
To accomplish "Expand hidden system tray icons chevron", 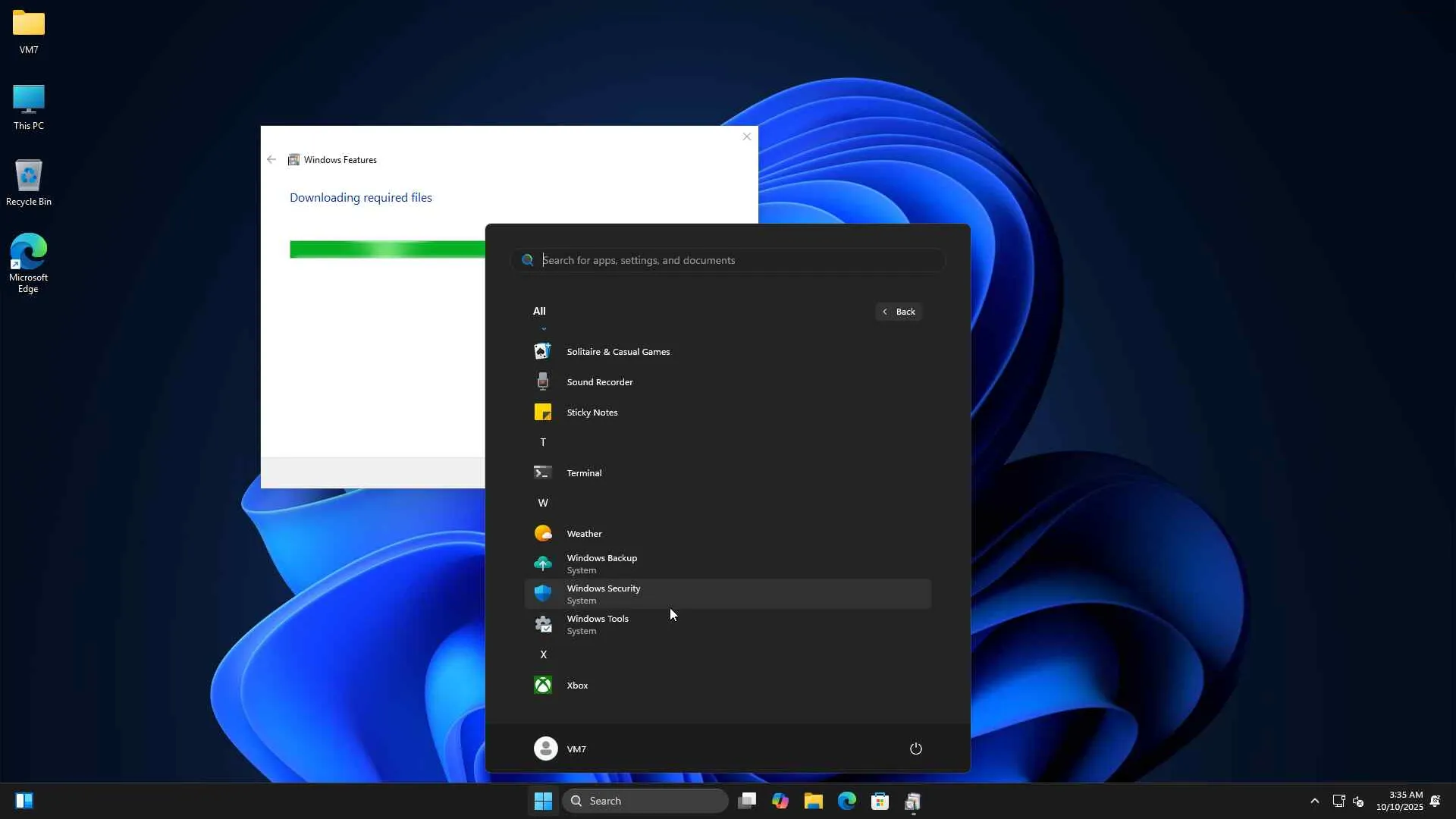I will click(1314, 802).
